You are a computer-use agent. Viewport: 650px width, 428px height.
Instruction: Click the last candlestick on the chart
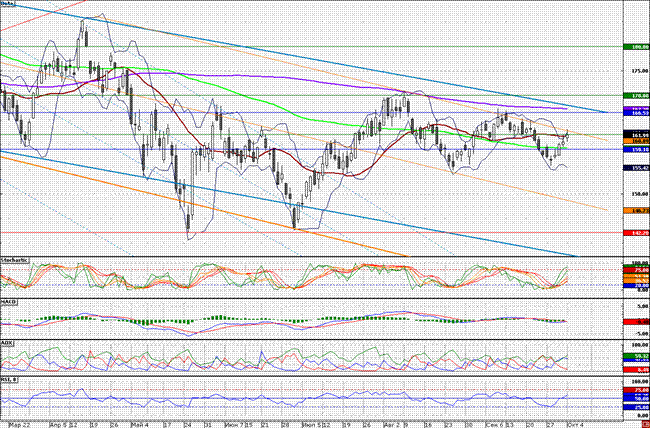[566, 135]
